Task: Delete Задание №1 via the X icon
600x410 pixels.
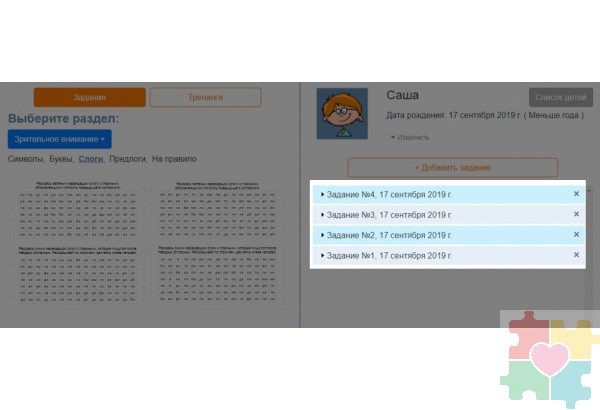Action: 576,256
